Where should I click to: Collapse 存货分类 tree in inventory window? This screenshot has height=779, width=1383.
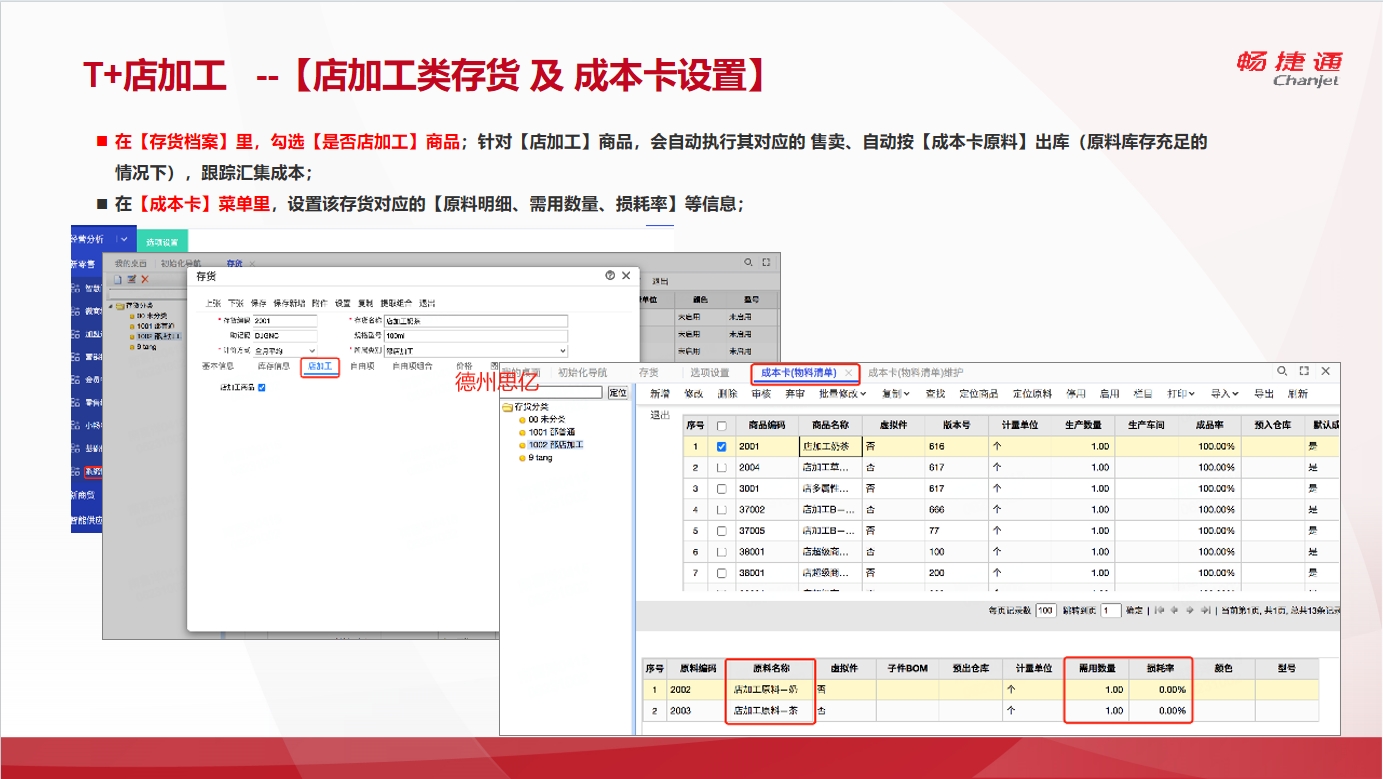pos(112,306)
